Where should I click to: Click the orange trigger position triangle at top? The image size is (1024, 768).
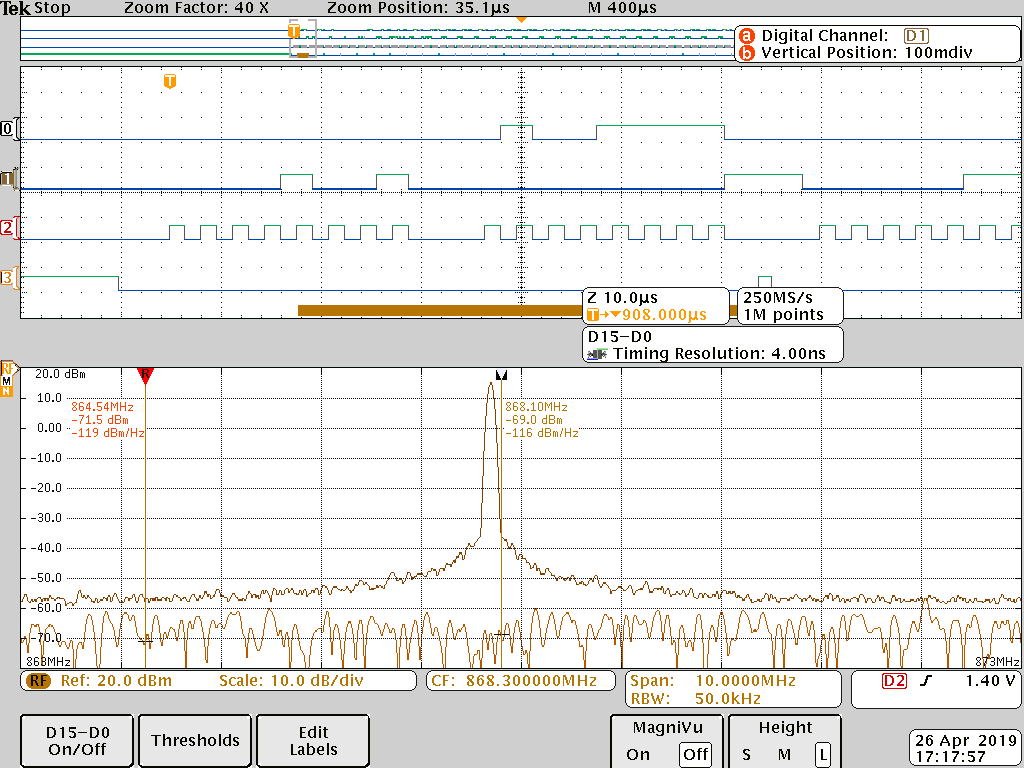tap(520, 20)
